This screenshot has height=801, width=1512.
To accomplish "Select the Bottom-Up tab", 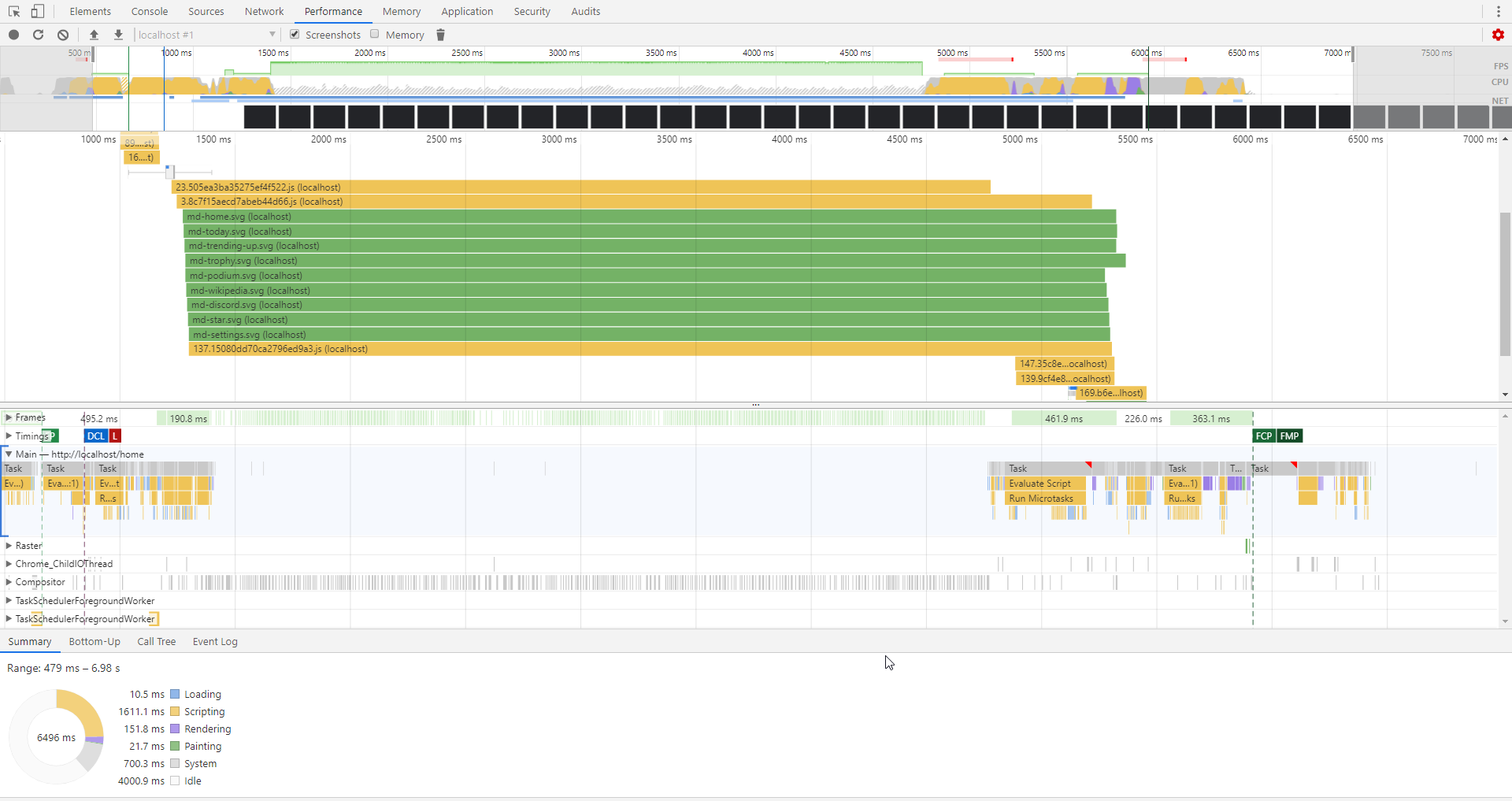I will pyautogui.click(x=94, y=642).
